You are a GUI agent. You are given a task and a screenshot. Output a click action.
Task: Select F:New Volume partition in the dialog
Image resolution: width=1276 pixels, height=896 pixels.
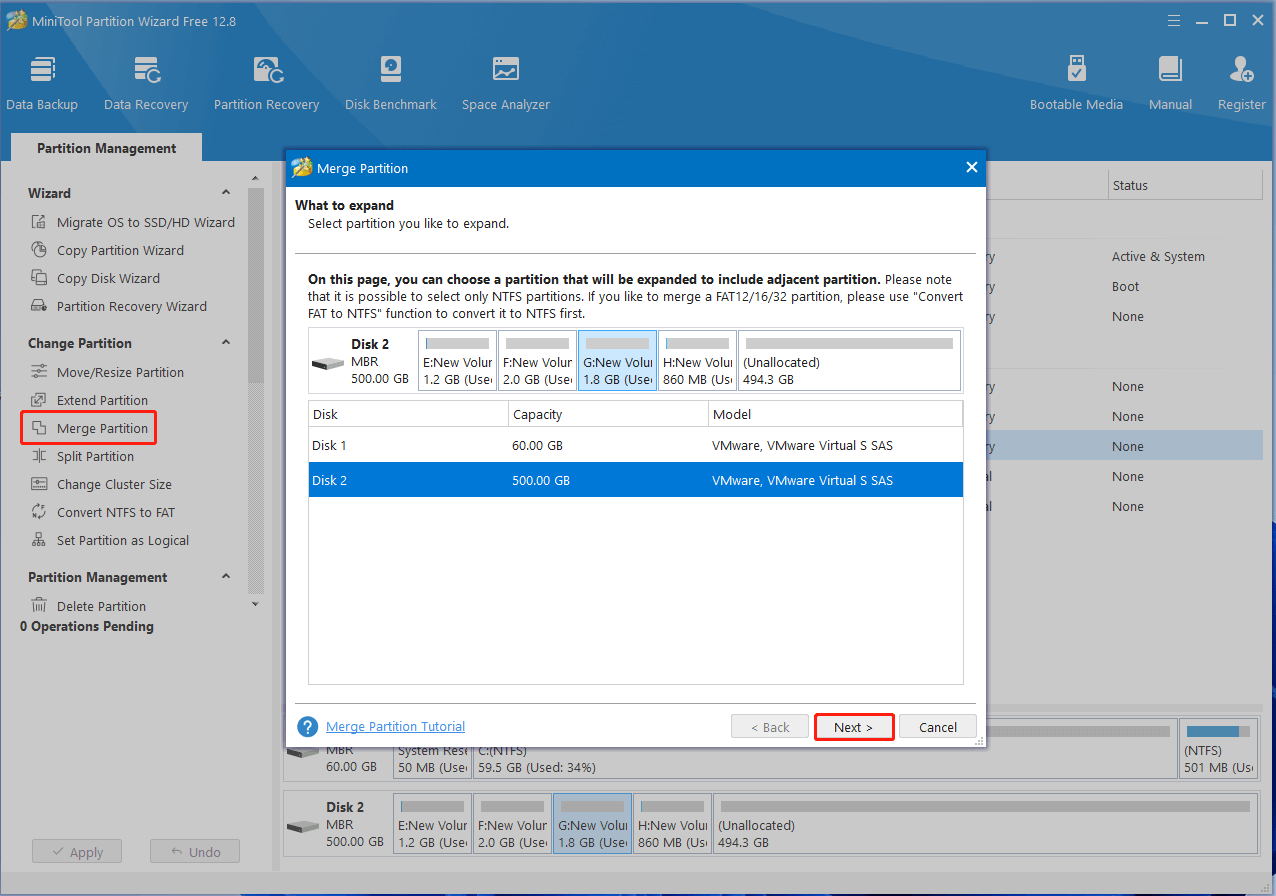click(537, 361)
